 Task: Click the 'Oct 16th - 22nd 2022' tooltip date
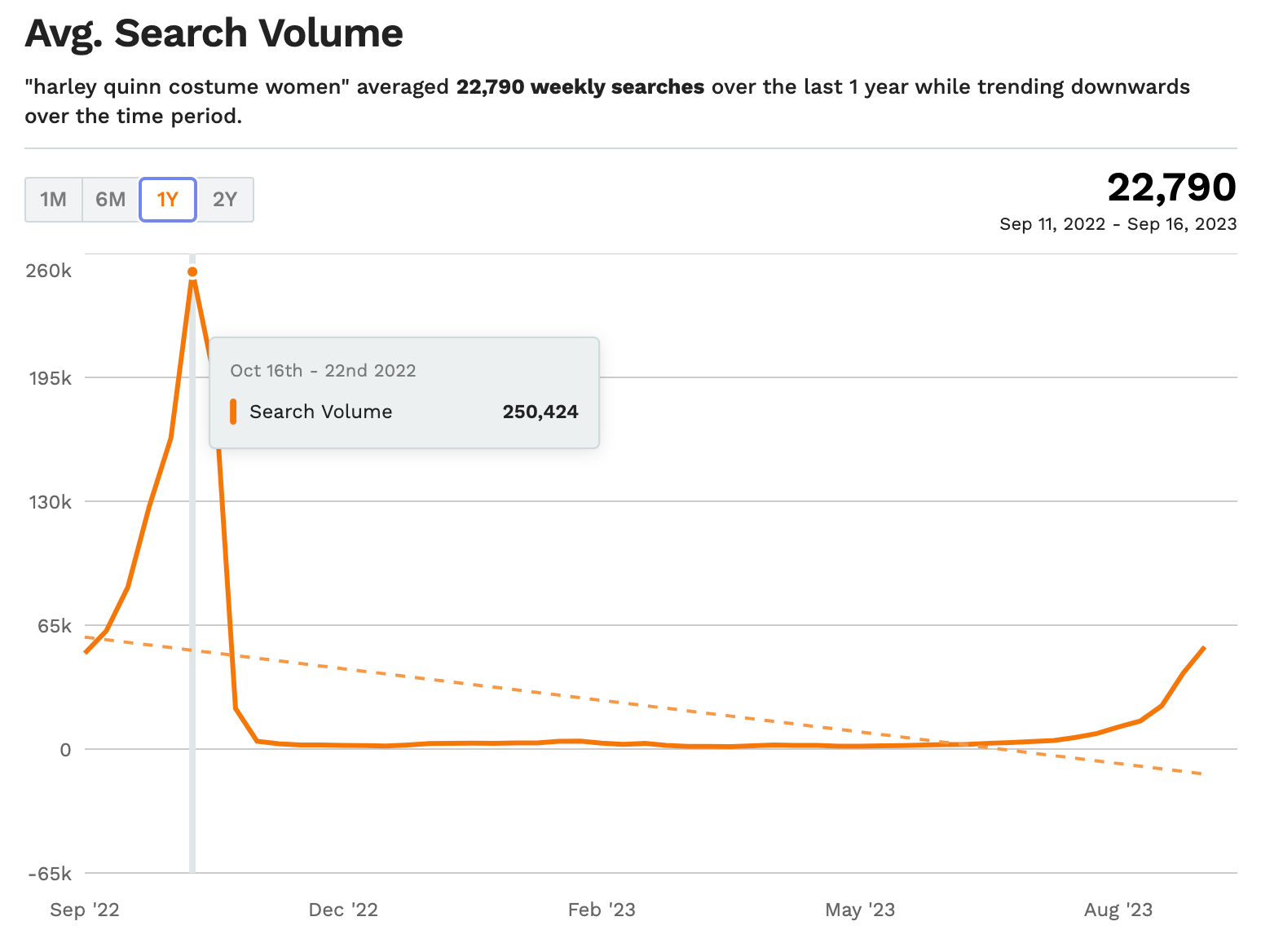click(x=323, y=371)
